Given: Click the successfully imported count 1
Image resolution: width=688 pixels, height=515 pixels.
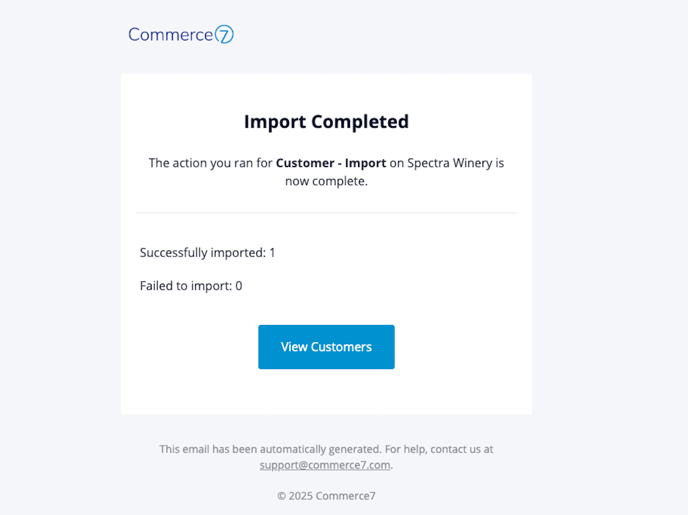Looking at the screenshot, I should (x=272, y=253).
